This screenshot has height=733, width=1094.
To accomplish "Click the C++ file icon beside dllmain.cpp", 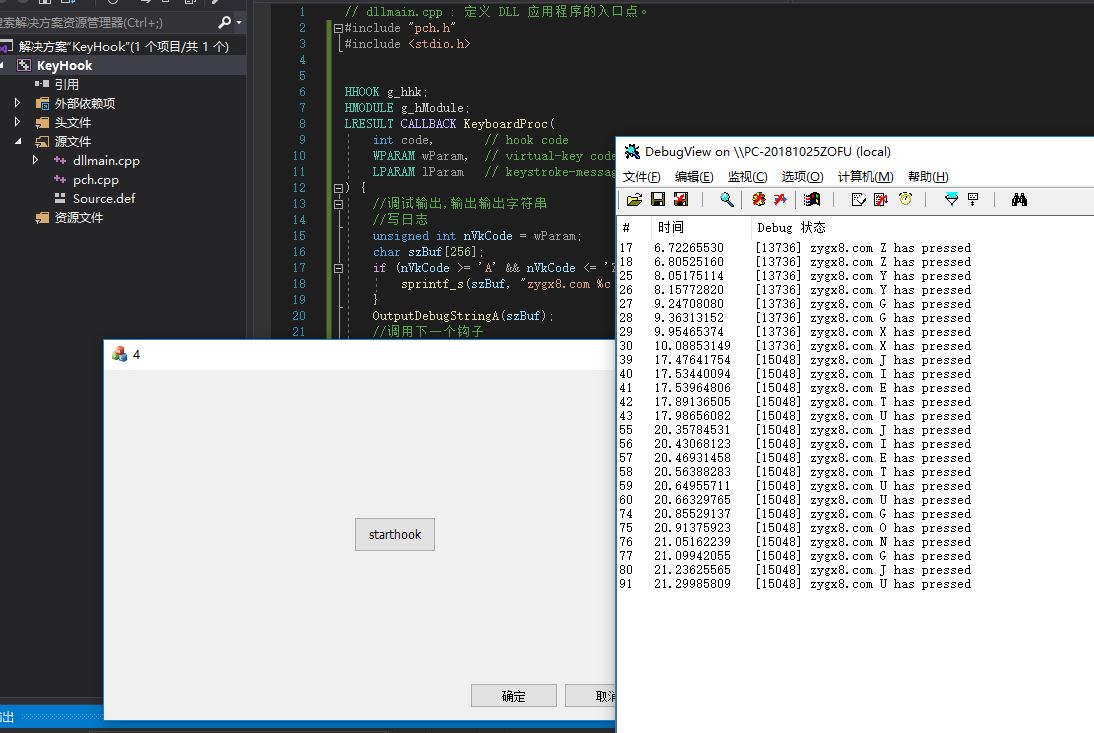I will click(60, 160).
